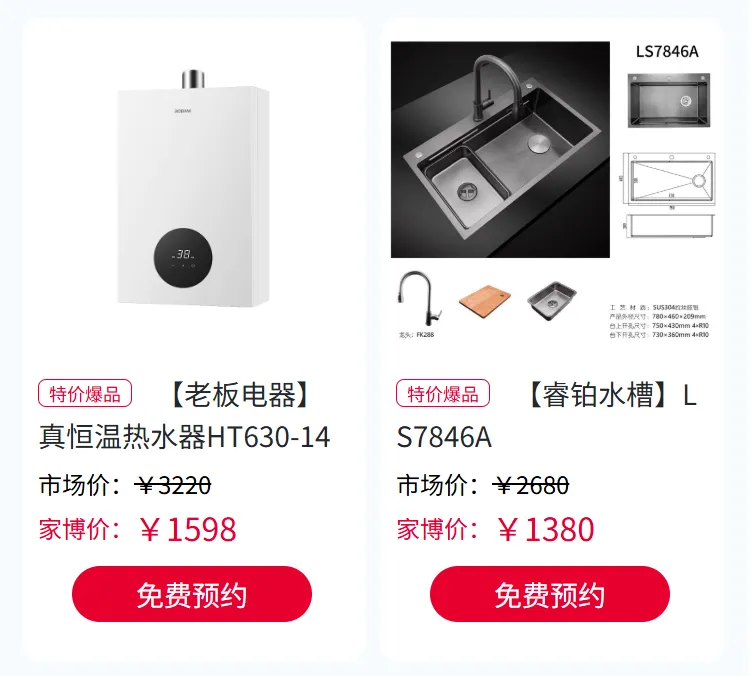Click the LS7846A model label above sink

click(667, 51)
